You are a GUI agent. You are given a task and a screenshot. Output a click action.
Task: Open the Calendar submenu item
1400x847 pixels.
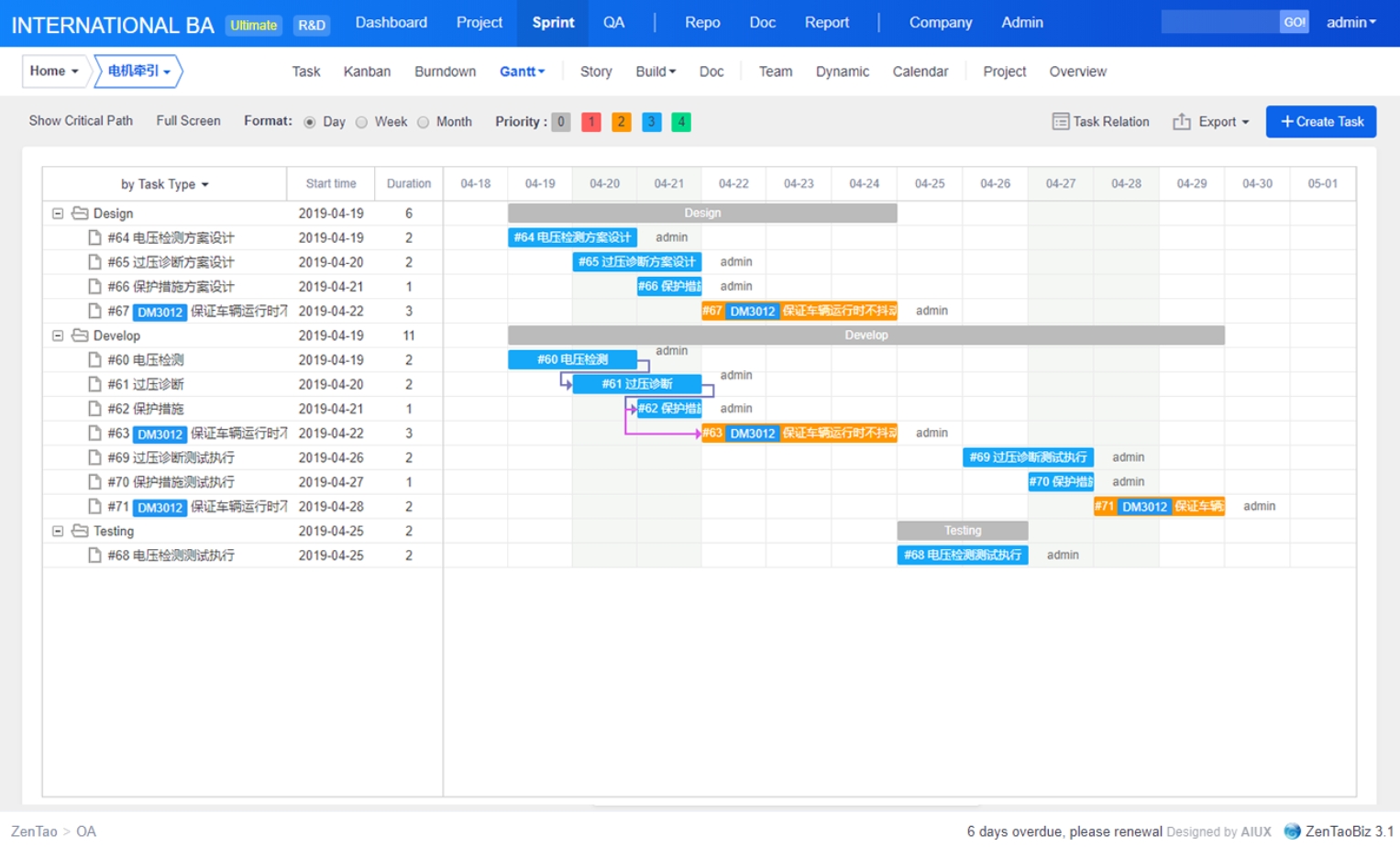pyautogui.click(x=920, y=71)
